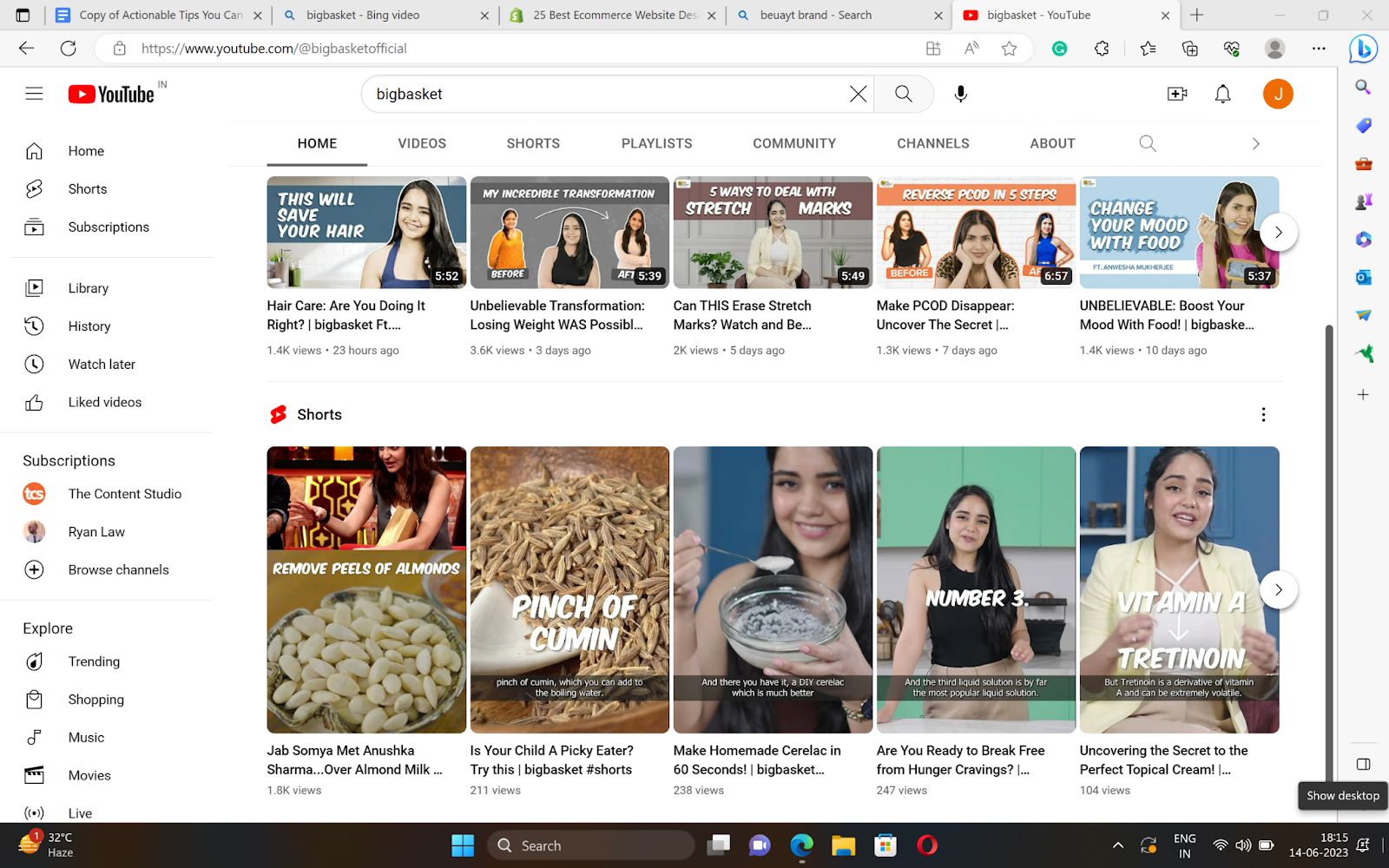Viewport: 1389px width, 868px height.
Task: Expand hidden system tray icons chevron
Action: pyautogui.click(x=1118, y=845)
